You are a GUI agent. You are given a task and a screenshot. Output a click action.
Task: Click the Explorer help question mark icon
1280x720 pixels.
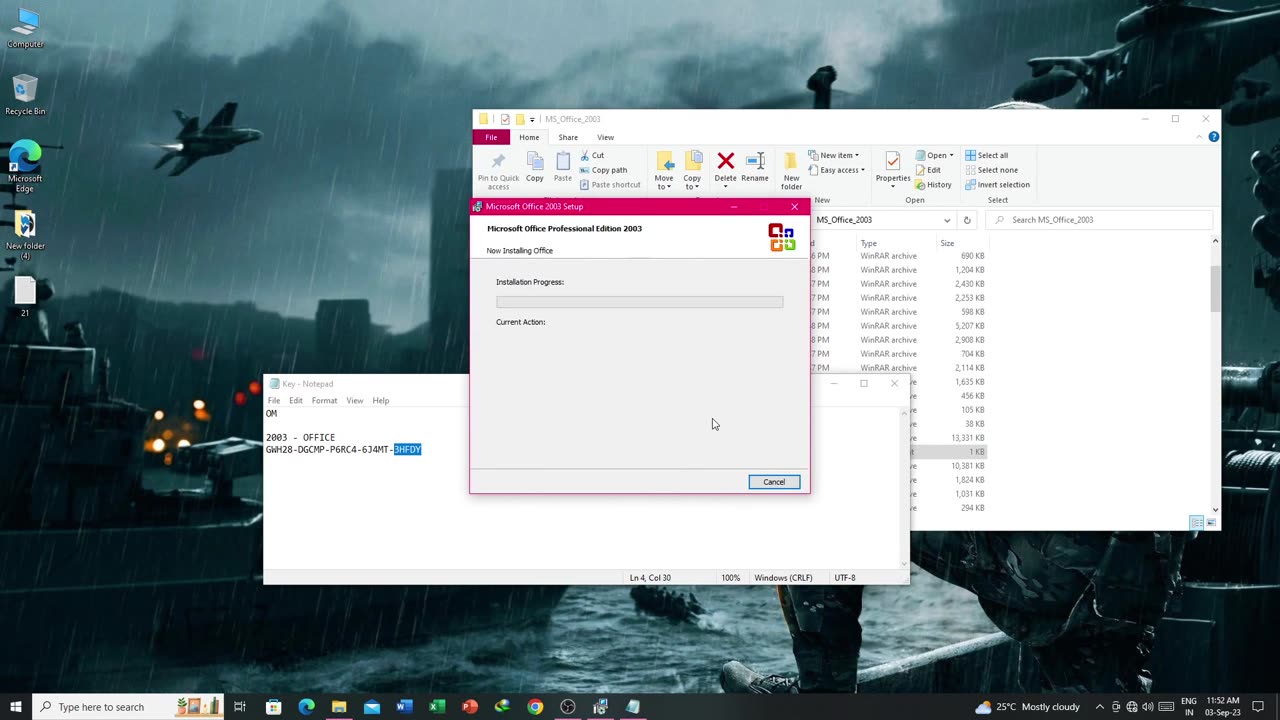point(1213,137)
